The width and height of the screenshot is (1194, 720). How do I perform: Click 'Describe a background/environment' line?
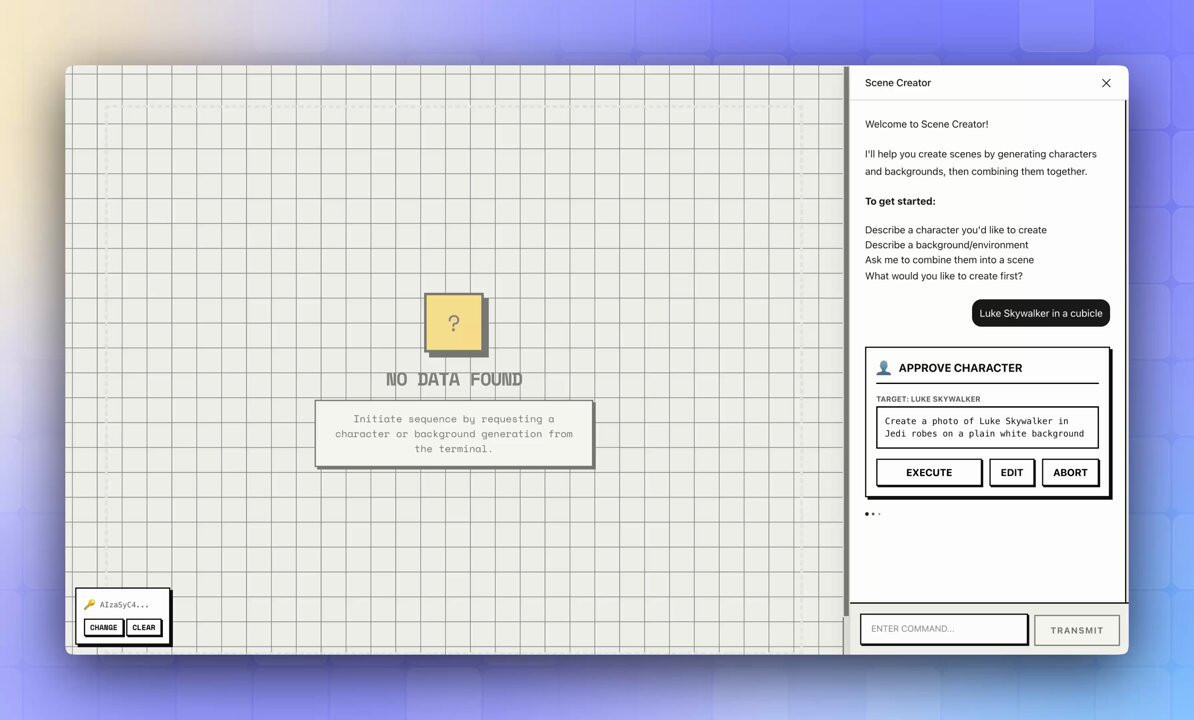(x=947, y=245)
